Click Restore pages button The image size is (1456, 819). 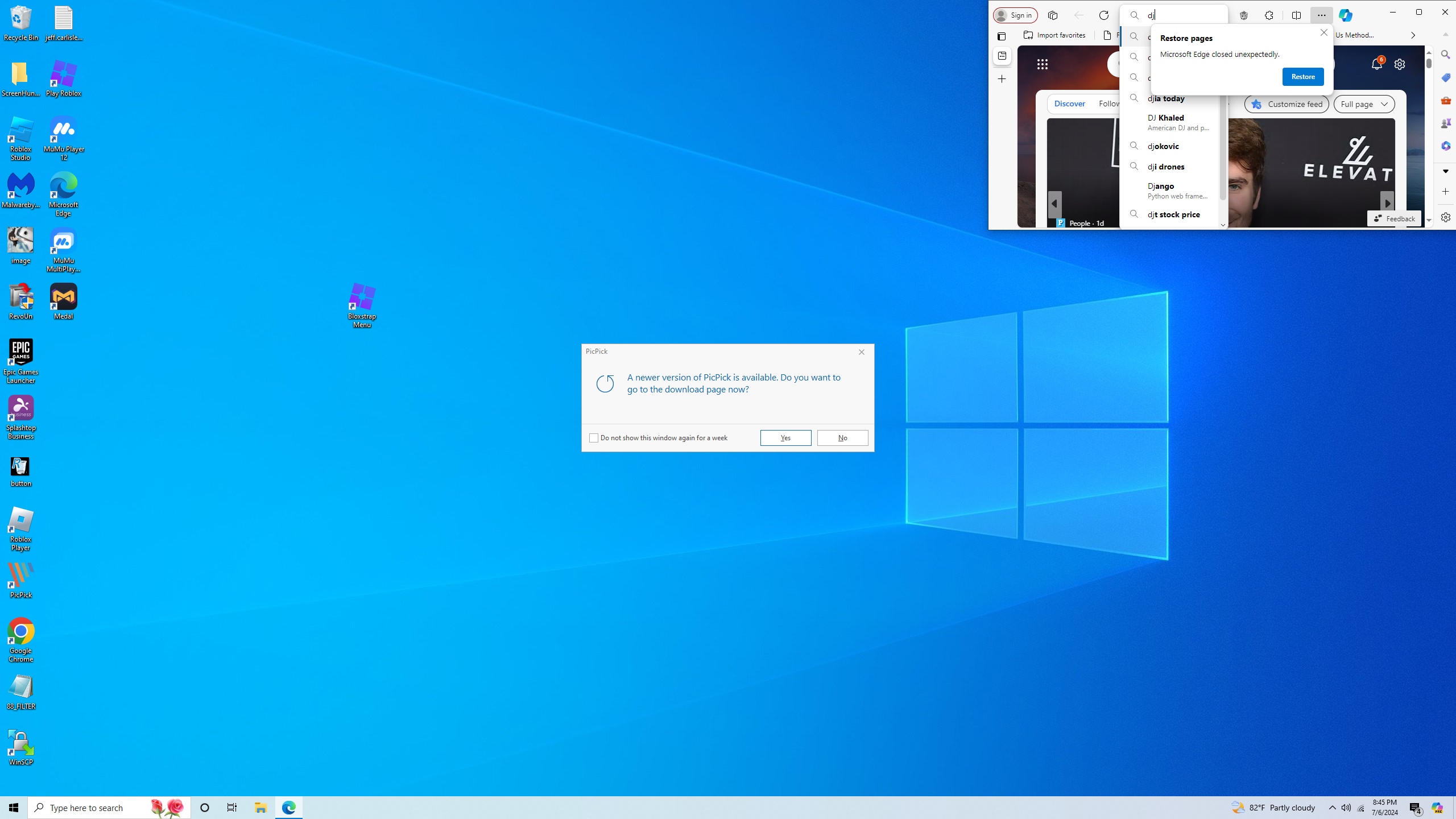pyautogui.click(x=1302, y=77)
